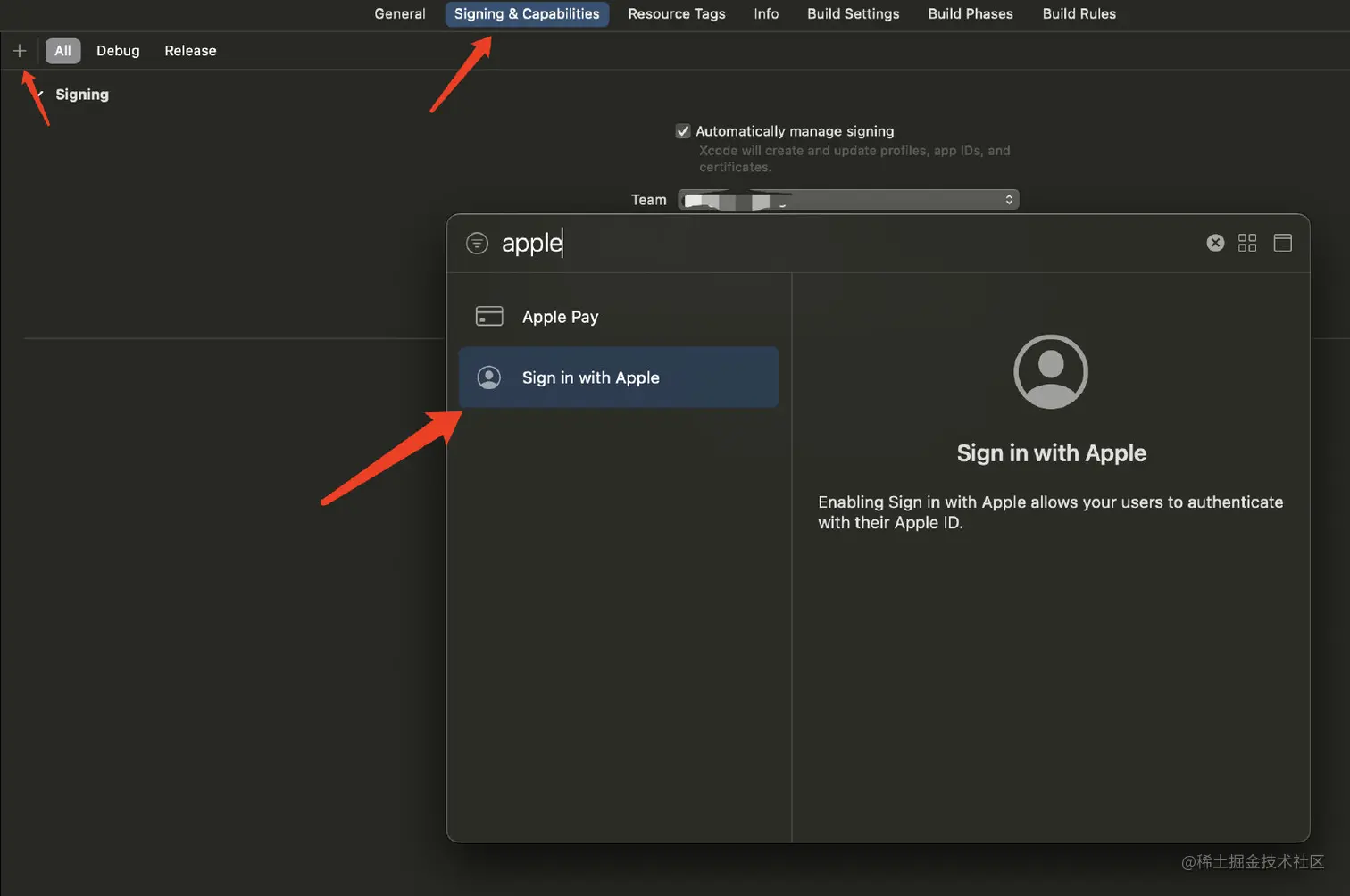Open the Build Phases tab
Viewport: 1350px width, 896px height.
(970, 13)
